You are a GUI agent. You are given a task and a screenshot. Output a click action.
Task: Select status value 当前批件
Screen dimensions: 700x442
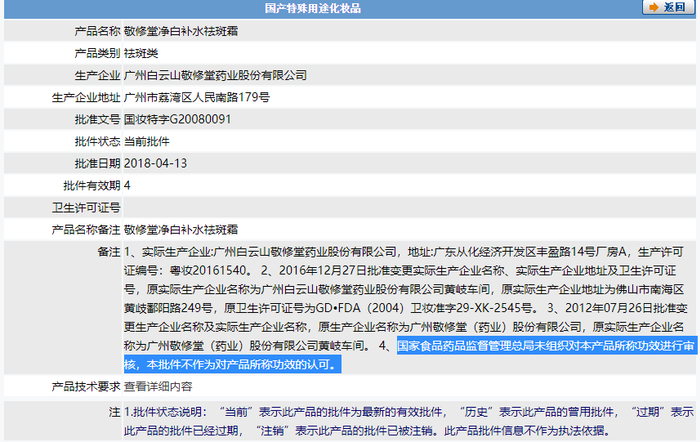point(146,142)
